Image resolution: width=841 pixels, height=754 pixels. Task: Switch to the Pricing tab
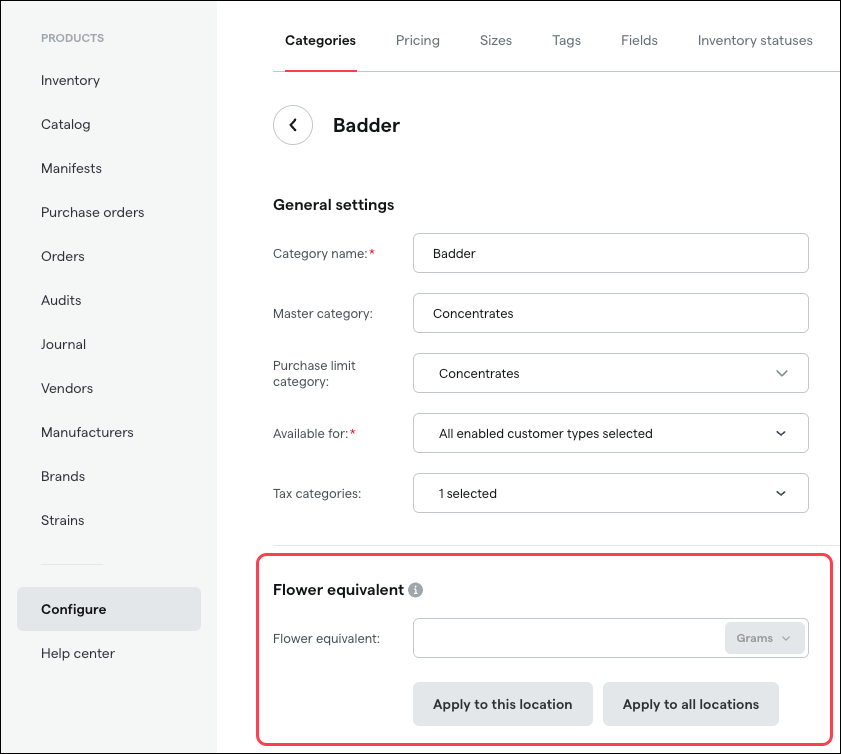tap(417, 40)
